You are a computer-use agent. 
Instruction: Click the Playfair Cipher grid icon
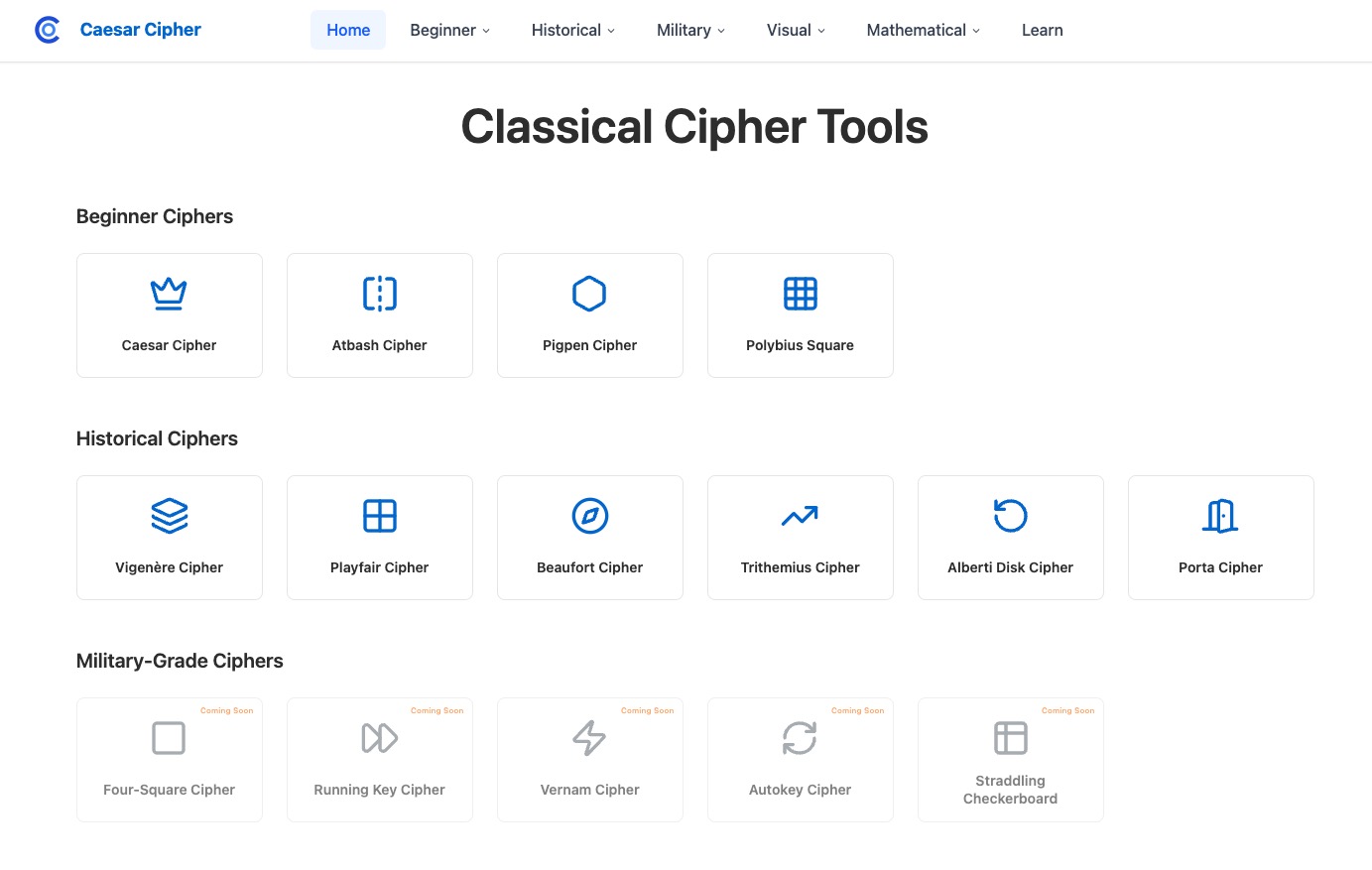point(379,516)
